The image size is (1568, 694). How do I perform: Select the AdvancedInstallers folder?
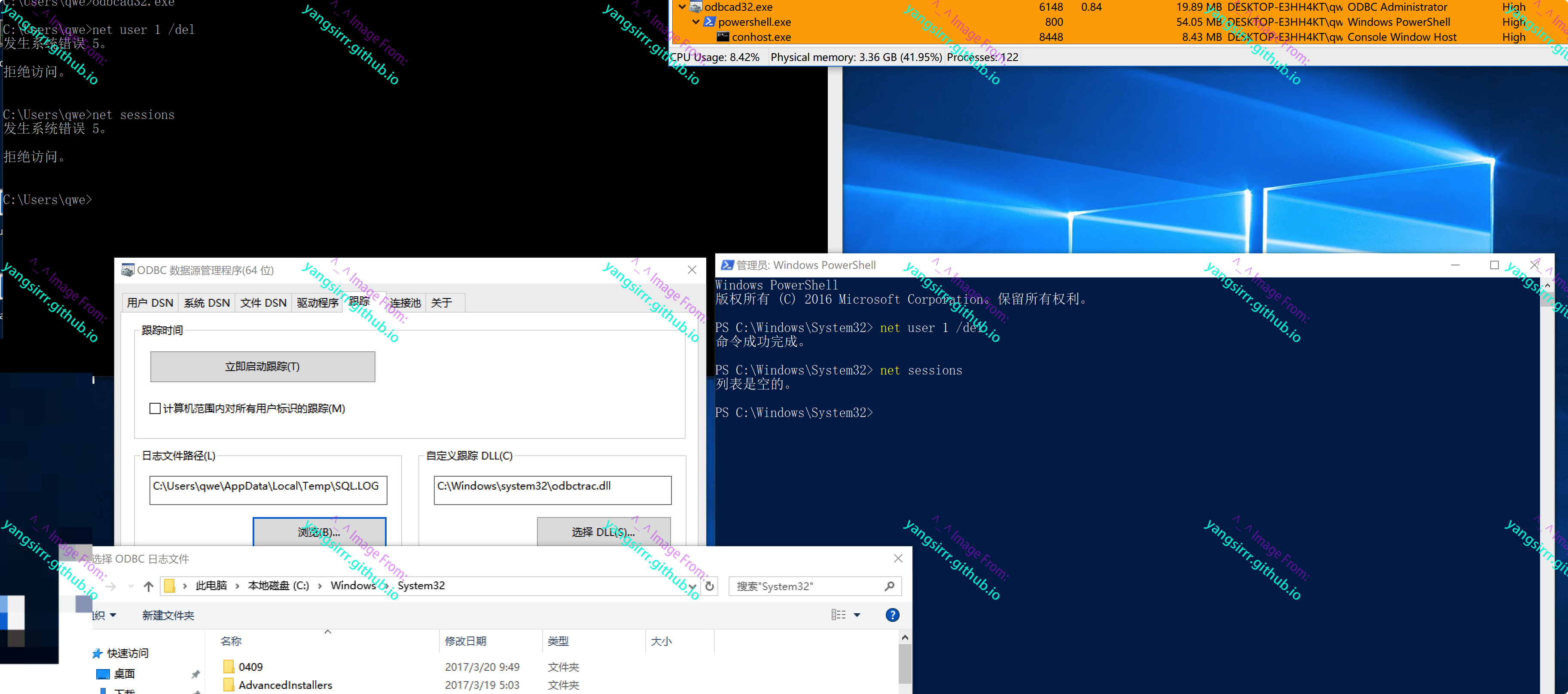285,685
